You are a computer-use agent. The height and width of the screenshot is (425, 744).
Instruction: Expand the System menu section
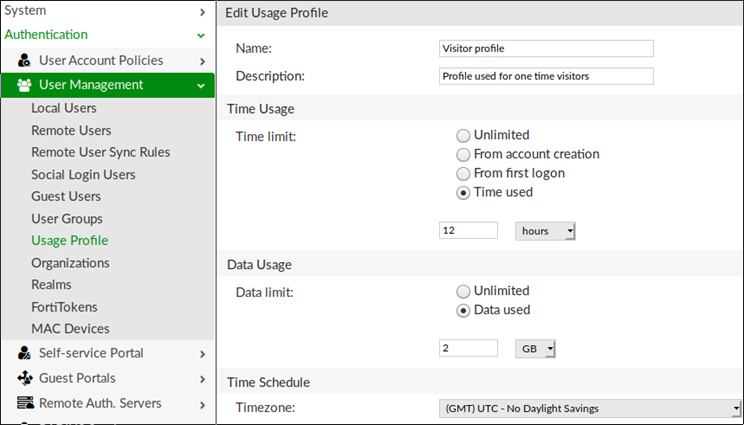[105, 11]
